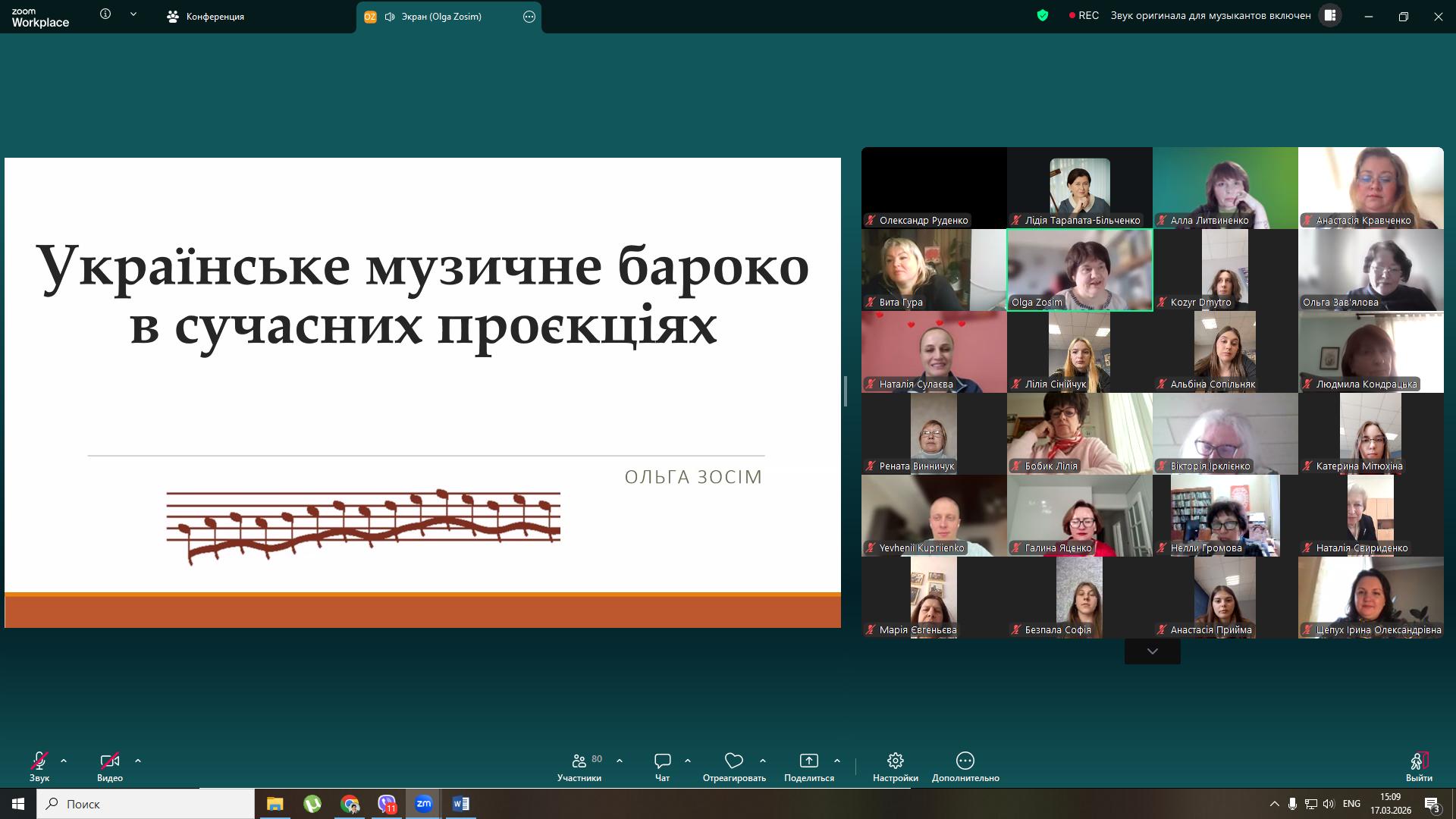Click the Share screen icon

coord(808,761)
